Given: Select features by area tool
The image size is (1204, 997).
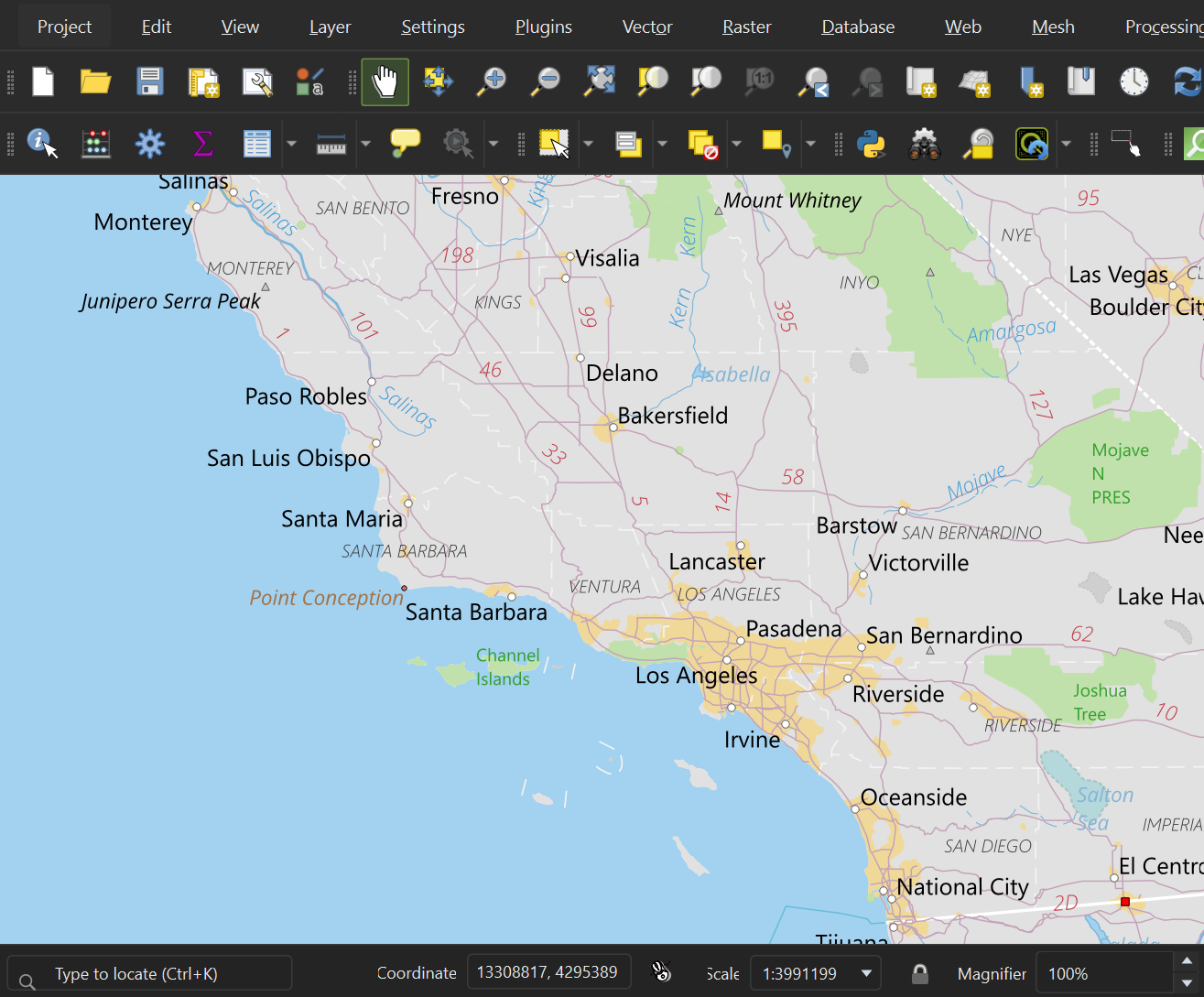Looking at the screenshot, I should click(554, 144).
